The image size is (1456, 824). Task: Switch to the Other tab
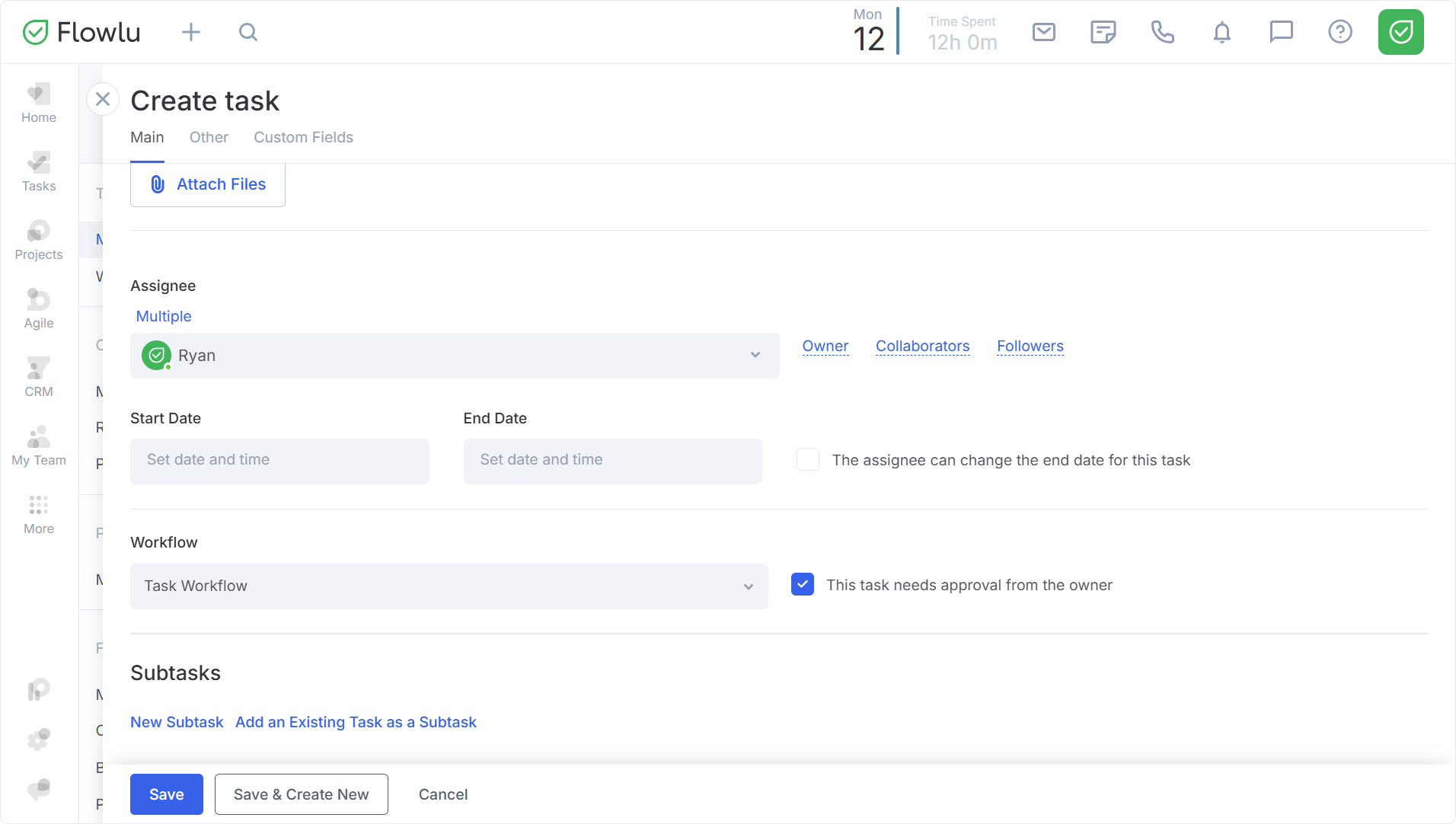click(x=209, y=138)
